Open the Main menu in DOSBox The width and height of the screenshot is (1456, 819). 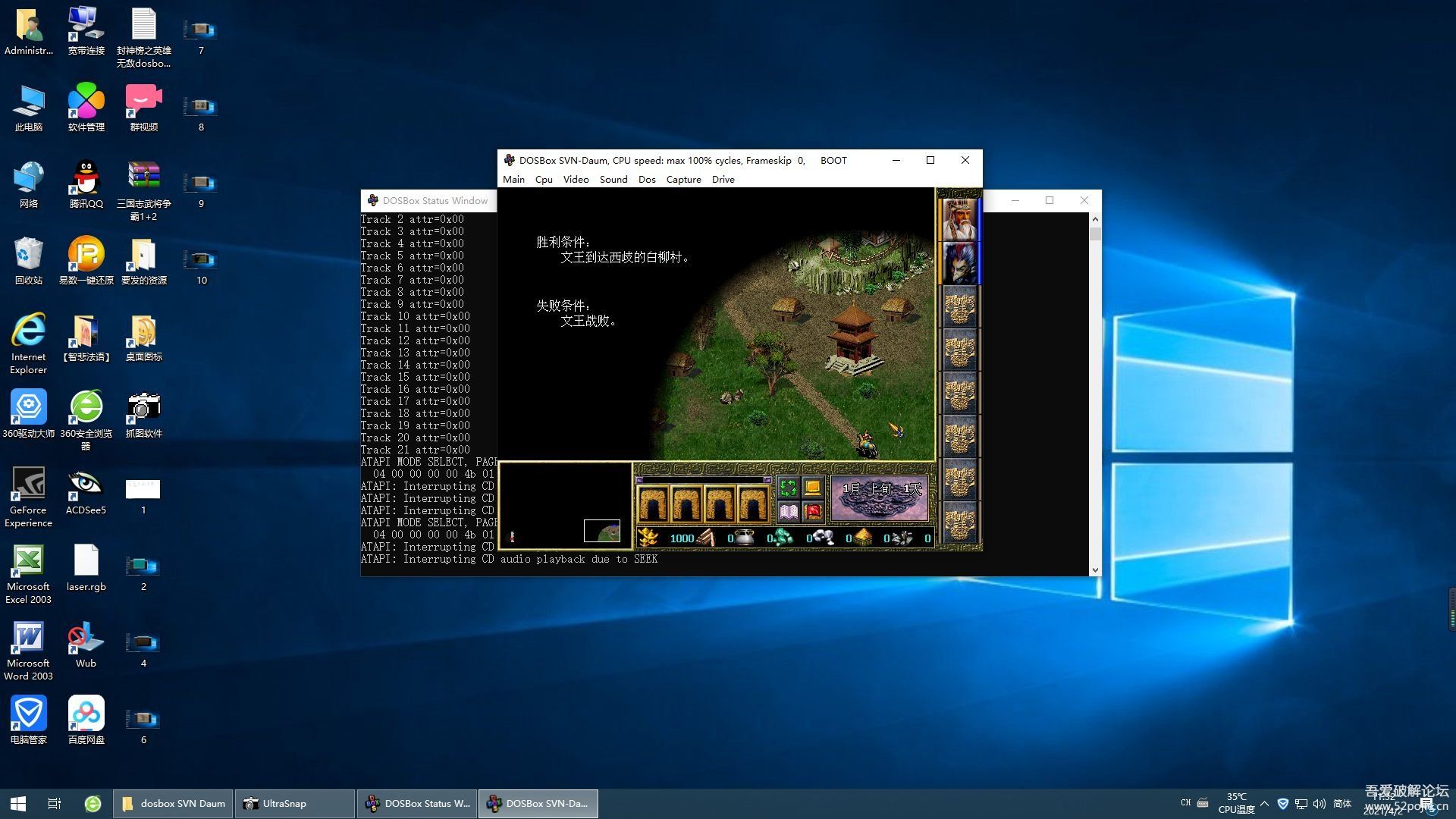click(513, 180)
